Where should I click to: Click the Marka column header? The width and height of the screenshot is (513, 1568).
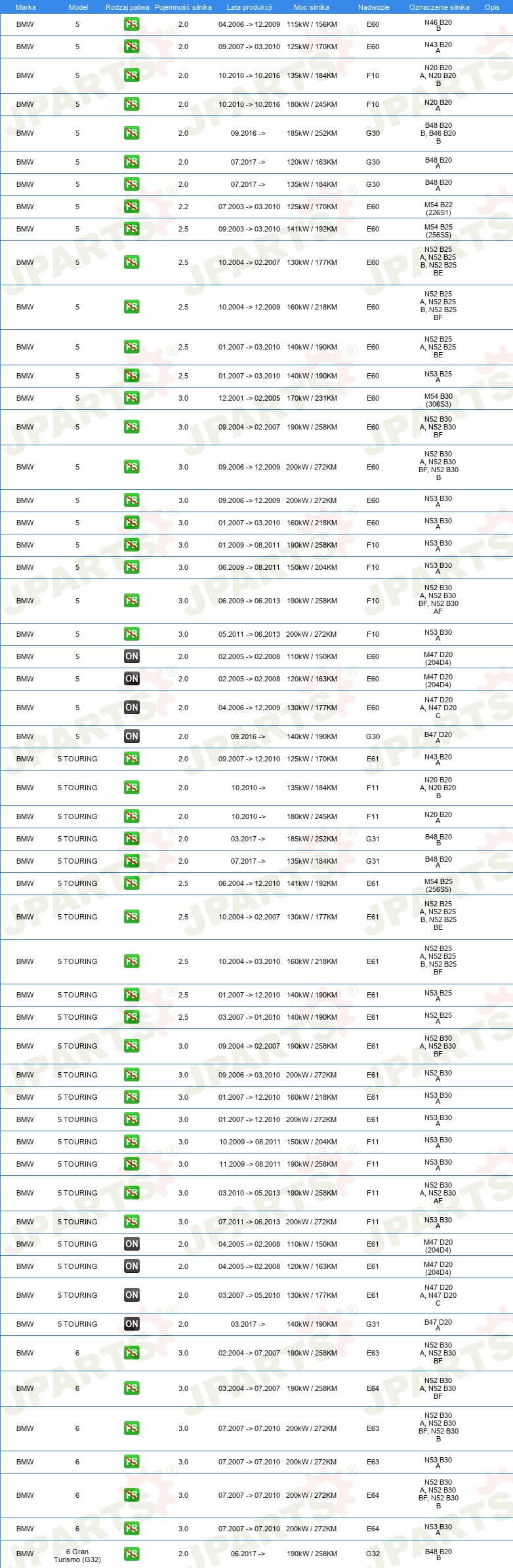pyautogui.click(x=26, y=7)
